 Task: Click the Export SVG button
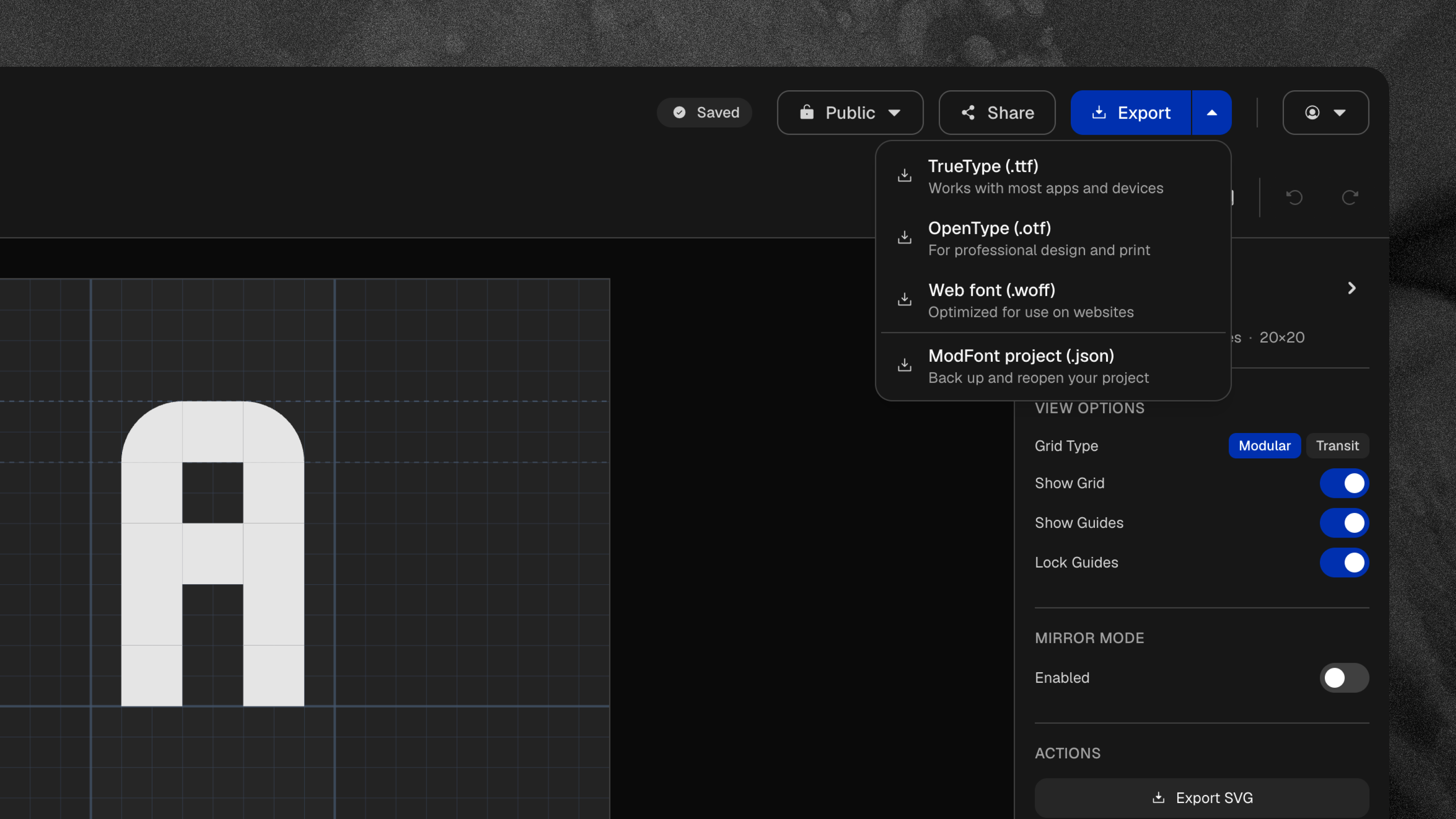tap(1202, 797)
